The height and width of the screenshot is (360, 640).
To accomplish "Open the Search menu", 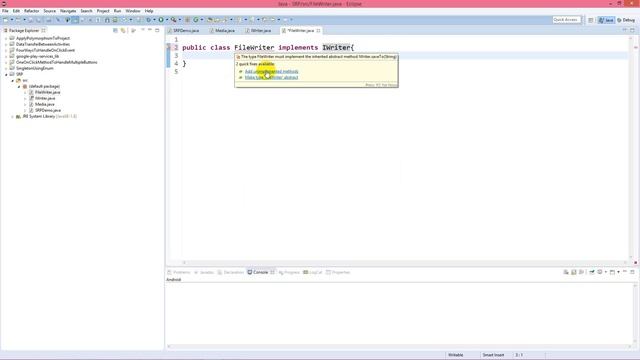I will click(x=86, y=11).
